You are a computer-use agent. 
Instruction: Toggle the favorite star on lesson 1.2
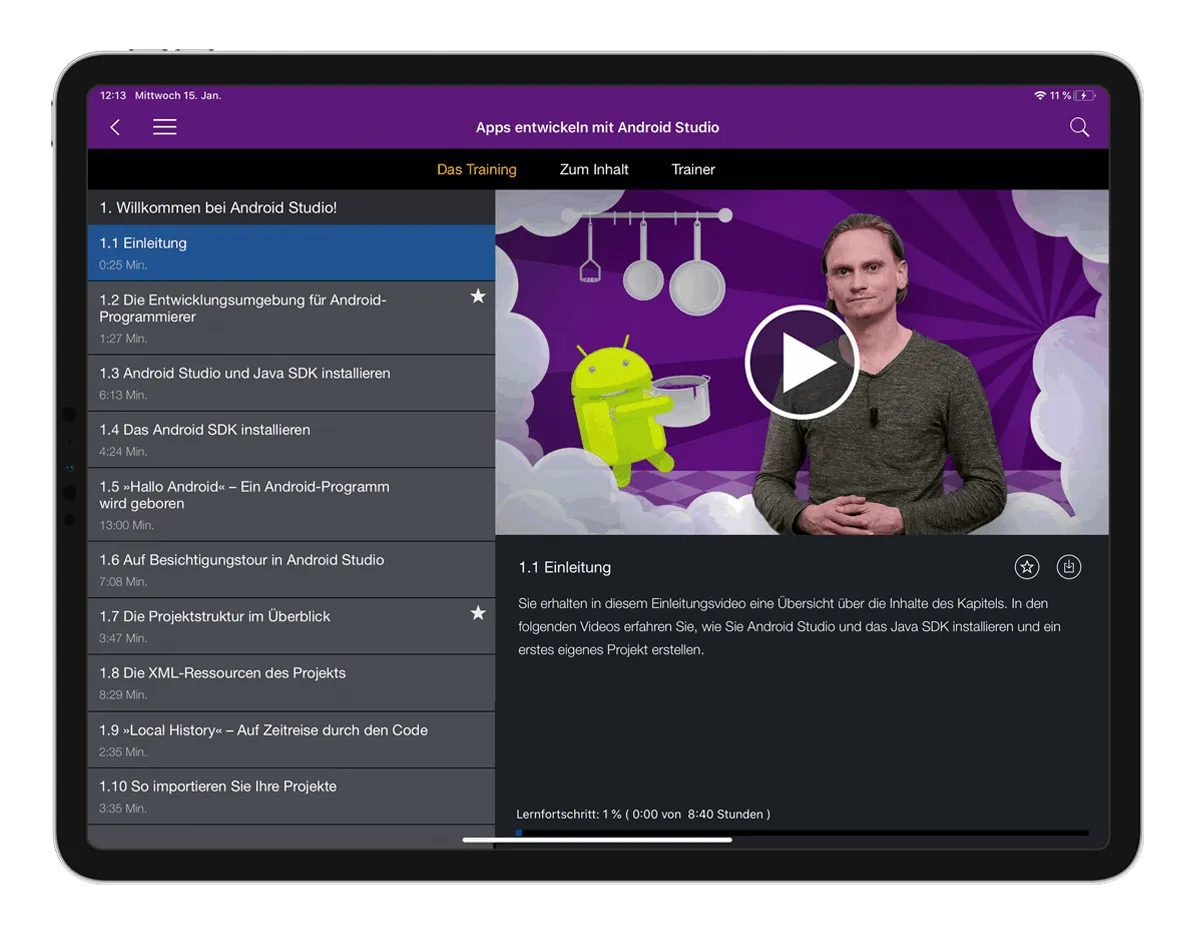[x=478, y=297]
